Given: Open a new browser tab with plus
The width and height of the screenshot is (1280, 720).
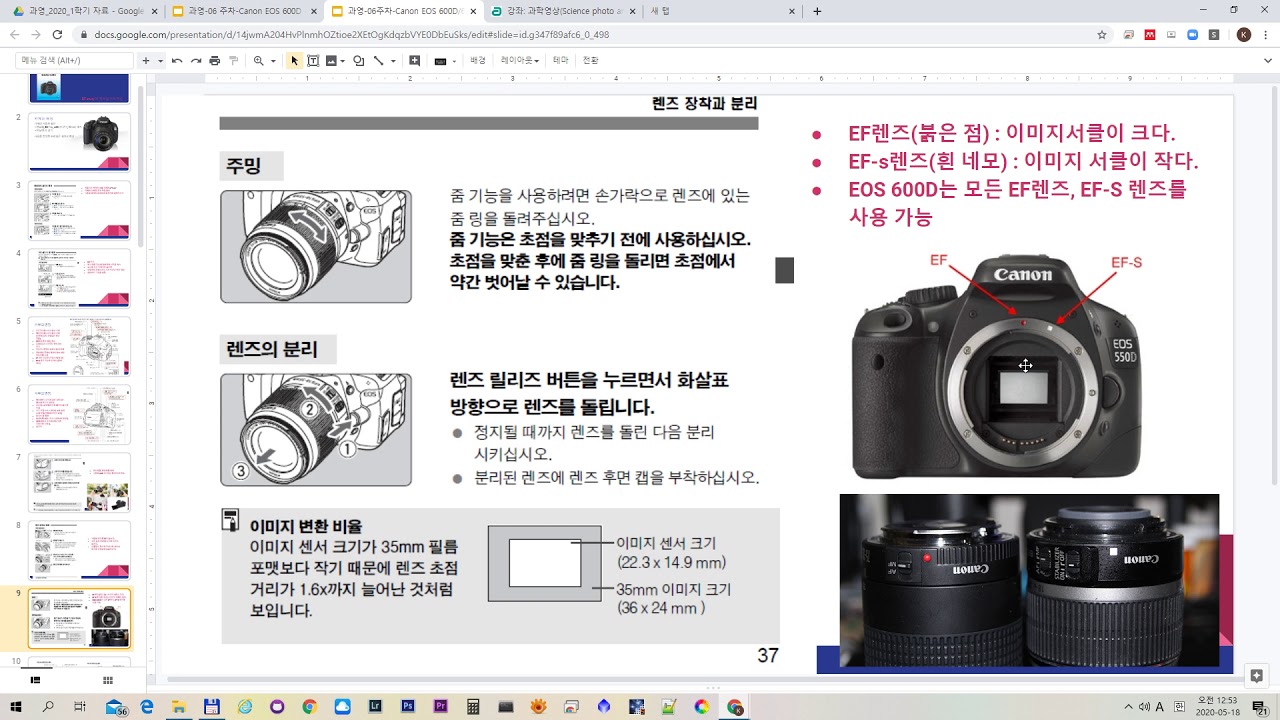Looking at the screenshot, I should pos(817,11).
